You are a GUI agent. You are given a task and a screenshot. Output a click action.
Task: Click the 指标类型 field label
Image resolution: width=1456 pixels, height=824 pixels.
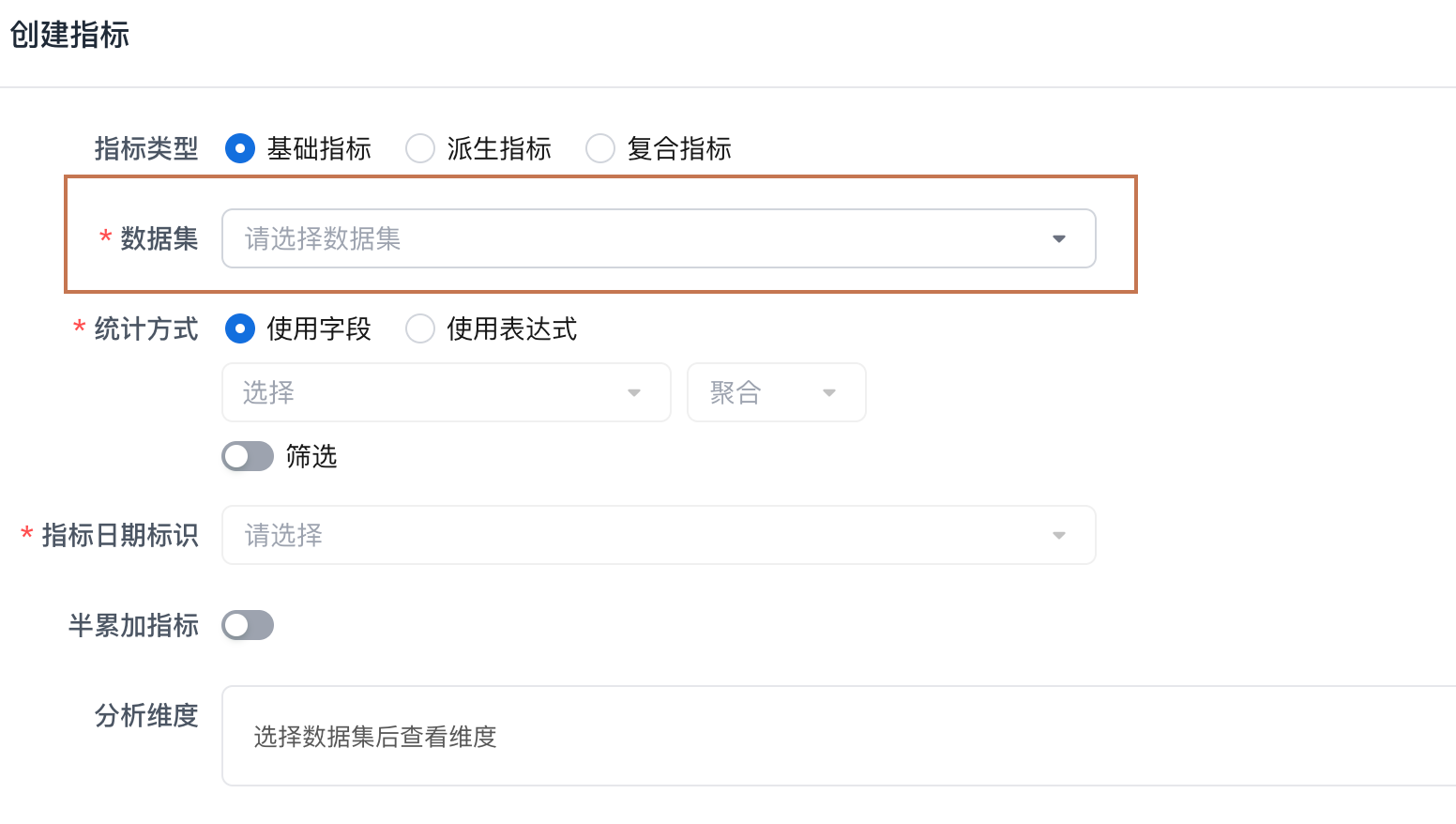click(x=146, y=148)
